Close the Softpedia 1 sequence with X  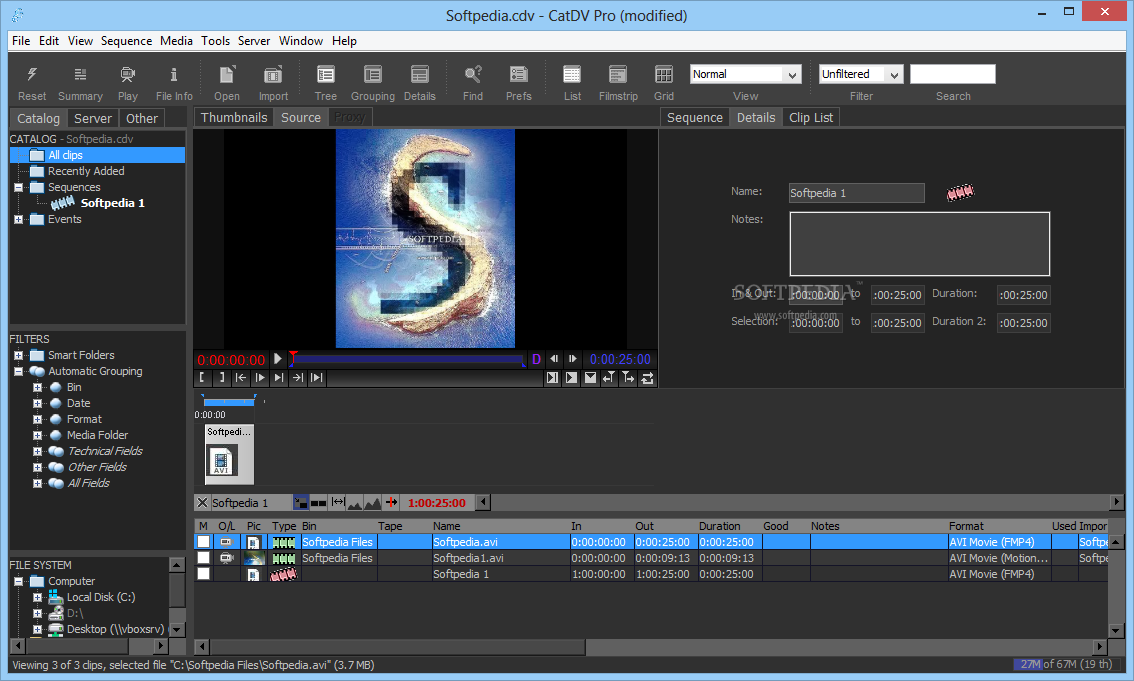pos(202,502)
